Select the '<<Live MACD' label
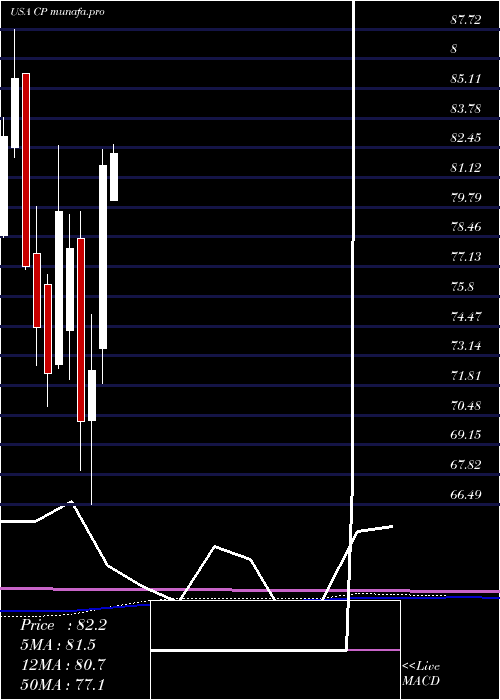Viewport: 500px width, 700px height. [421, 673]
